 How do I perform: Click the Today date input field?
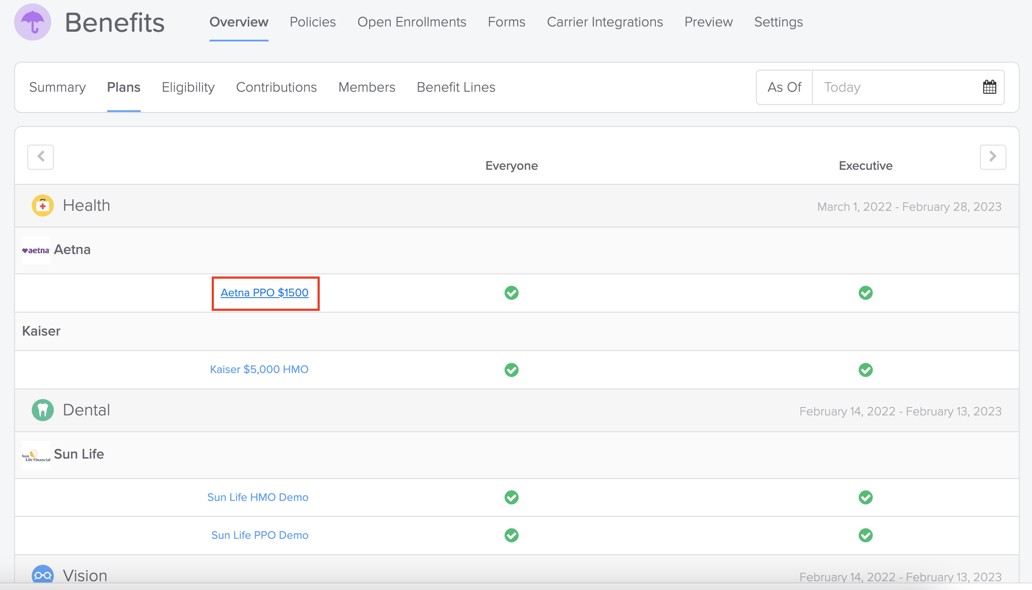[895, 87]
